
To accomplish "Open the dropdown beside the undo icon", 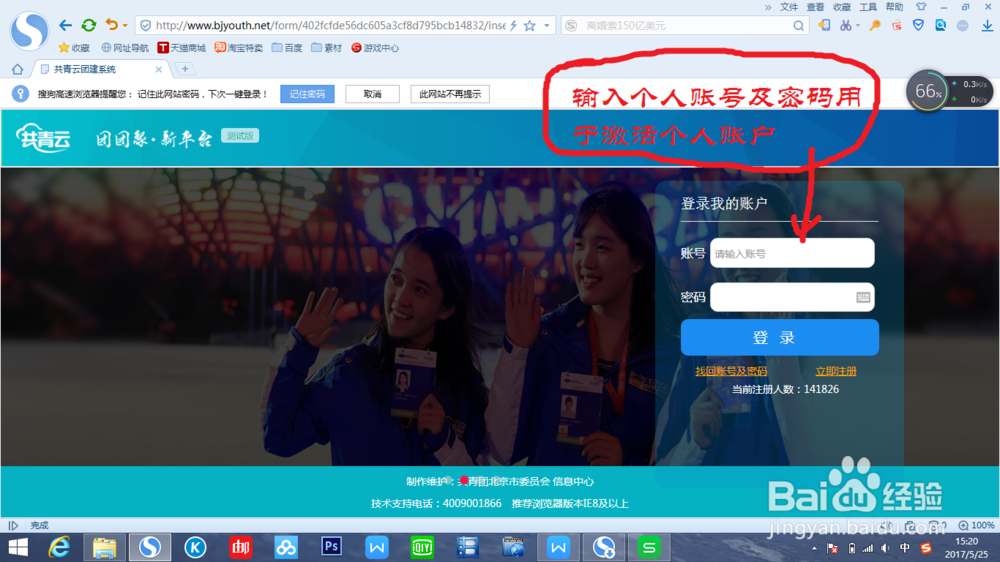I will [x=125, y=26].
